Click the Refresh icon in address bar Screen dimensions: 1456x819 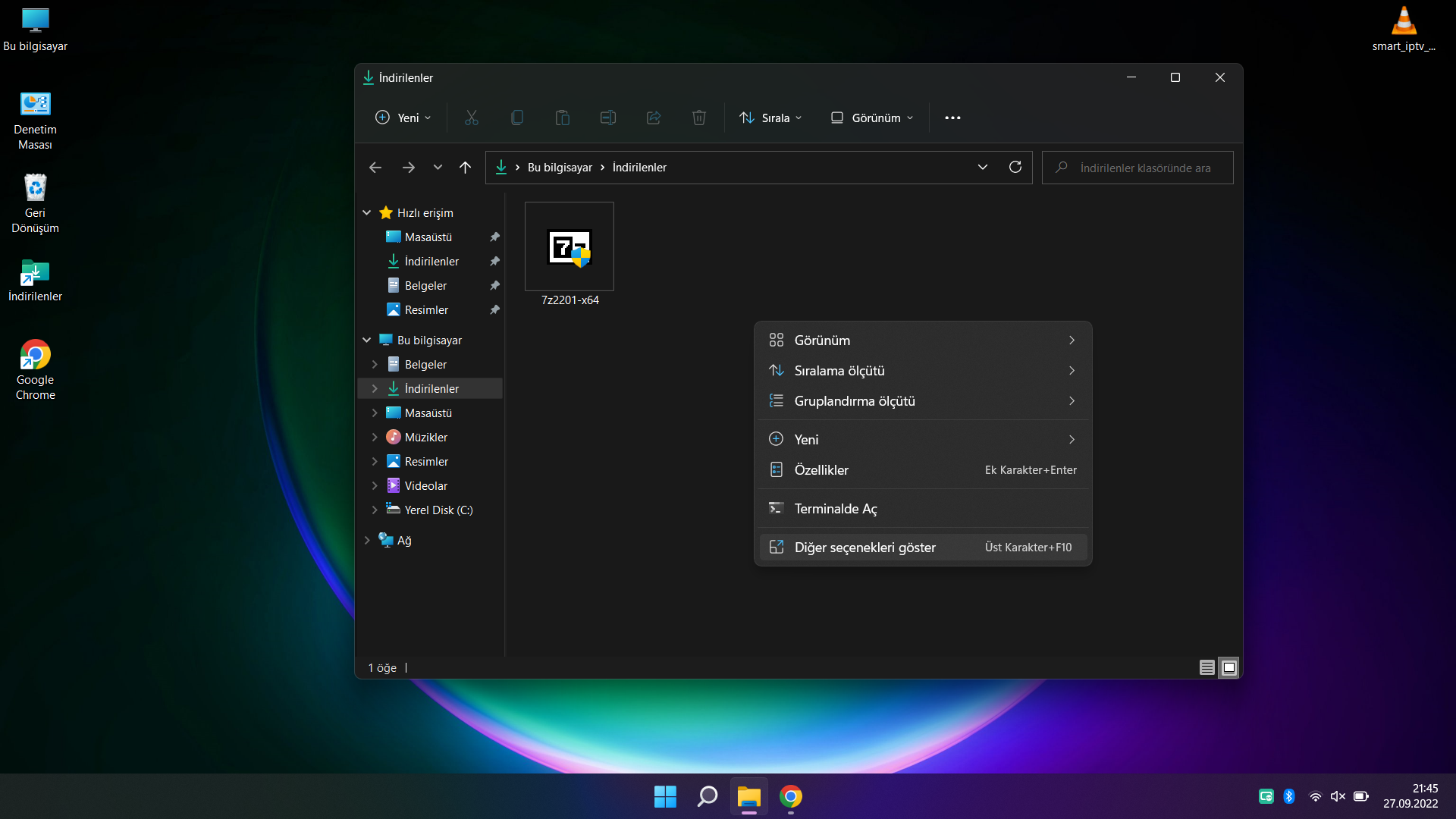pyautogui.click(x=1015, y=167)
